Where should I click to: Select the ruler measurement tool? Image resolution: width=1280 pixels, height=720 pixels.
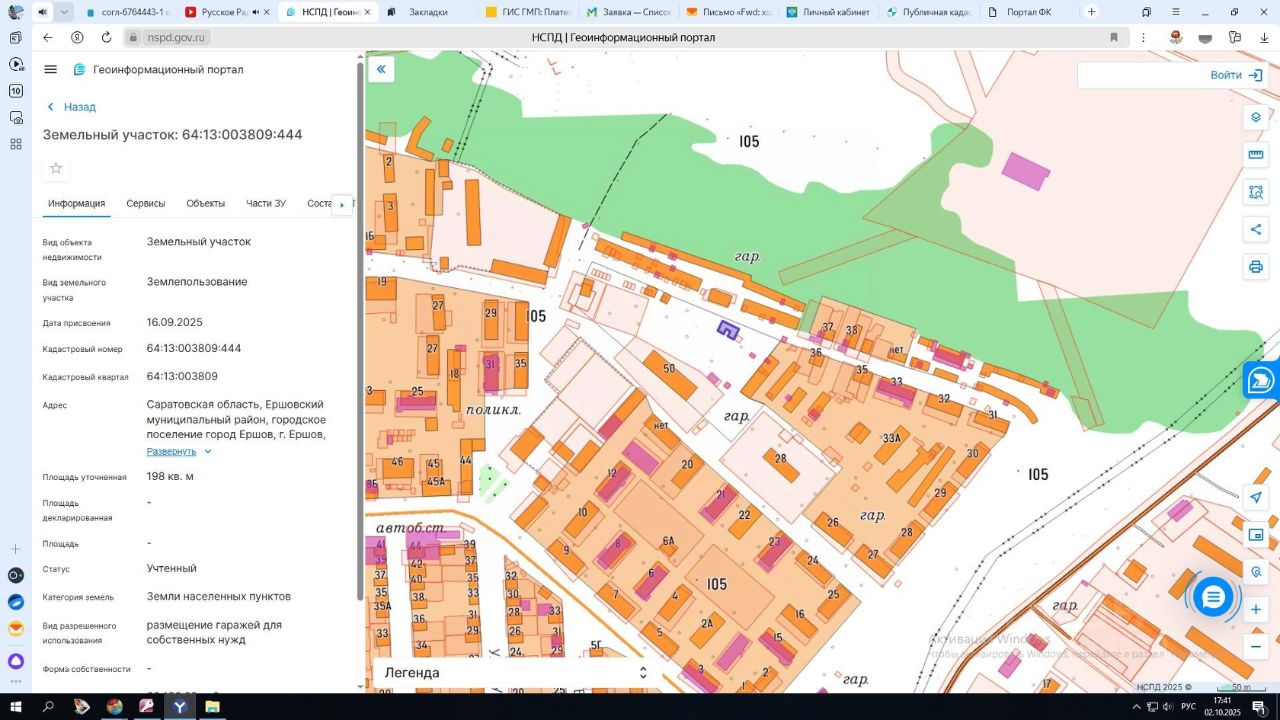tap(1256, 154)
